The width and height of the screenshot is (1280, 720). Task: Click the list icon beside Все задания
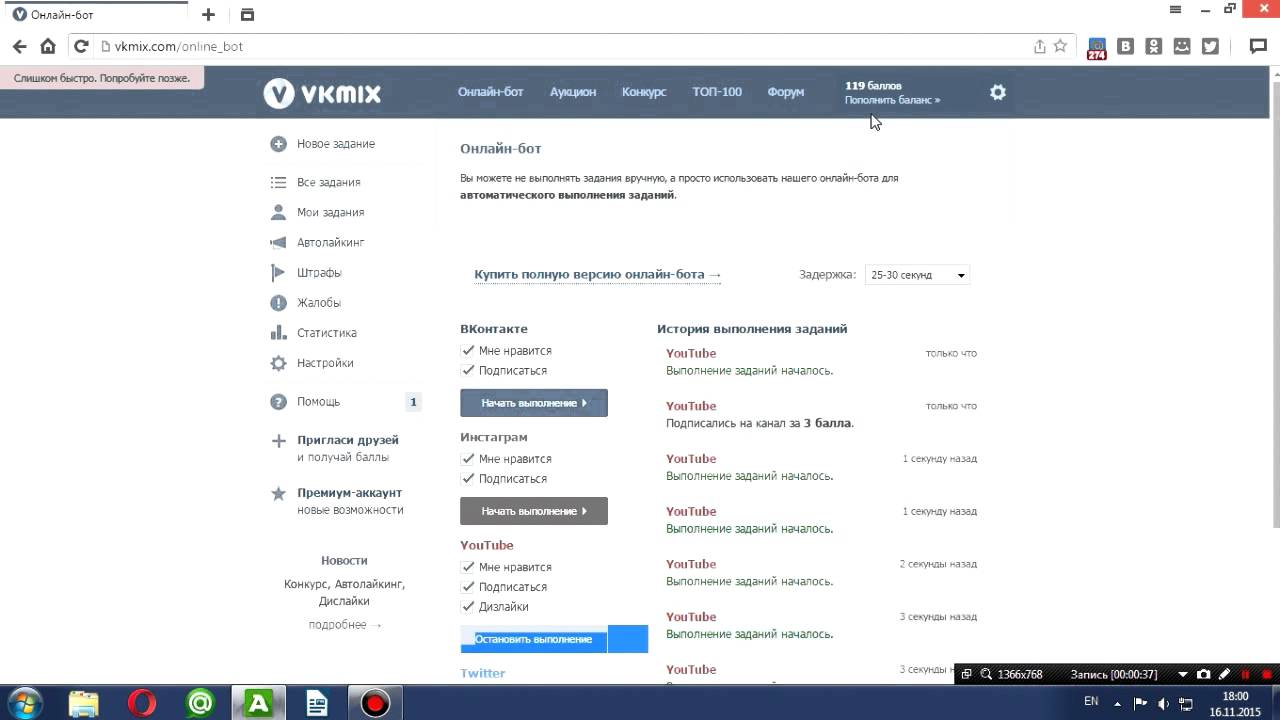coord(278,183)
